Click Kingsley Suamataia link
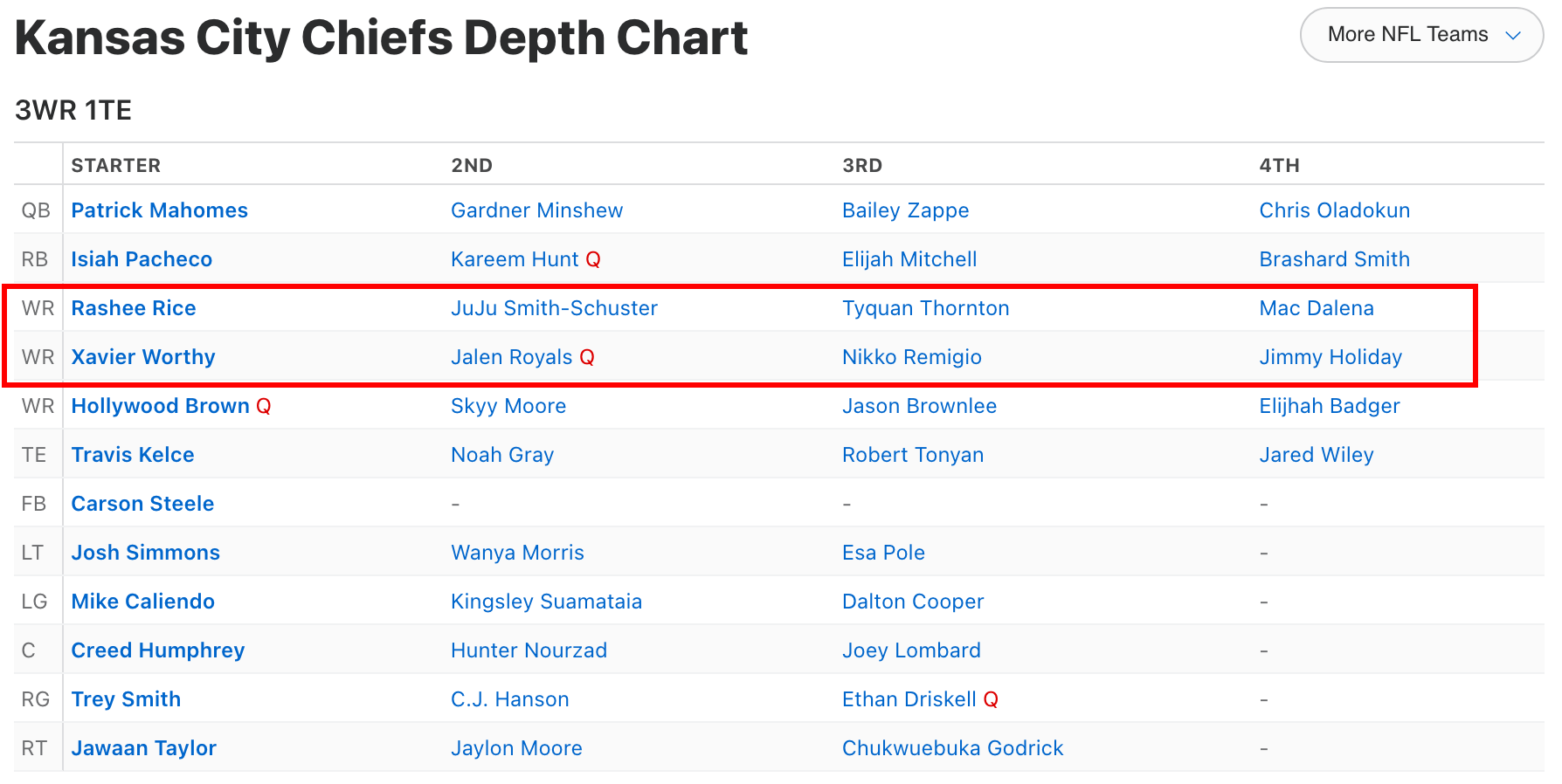 pyautogui.click(x=546, y=602)
